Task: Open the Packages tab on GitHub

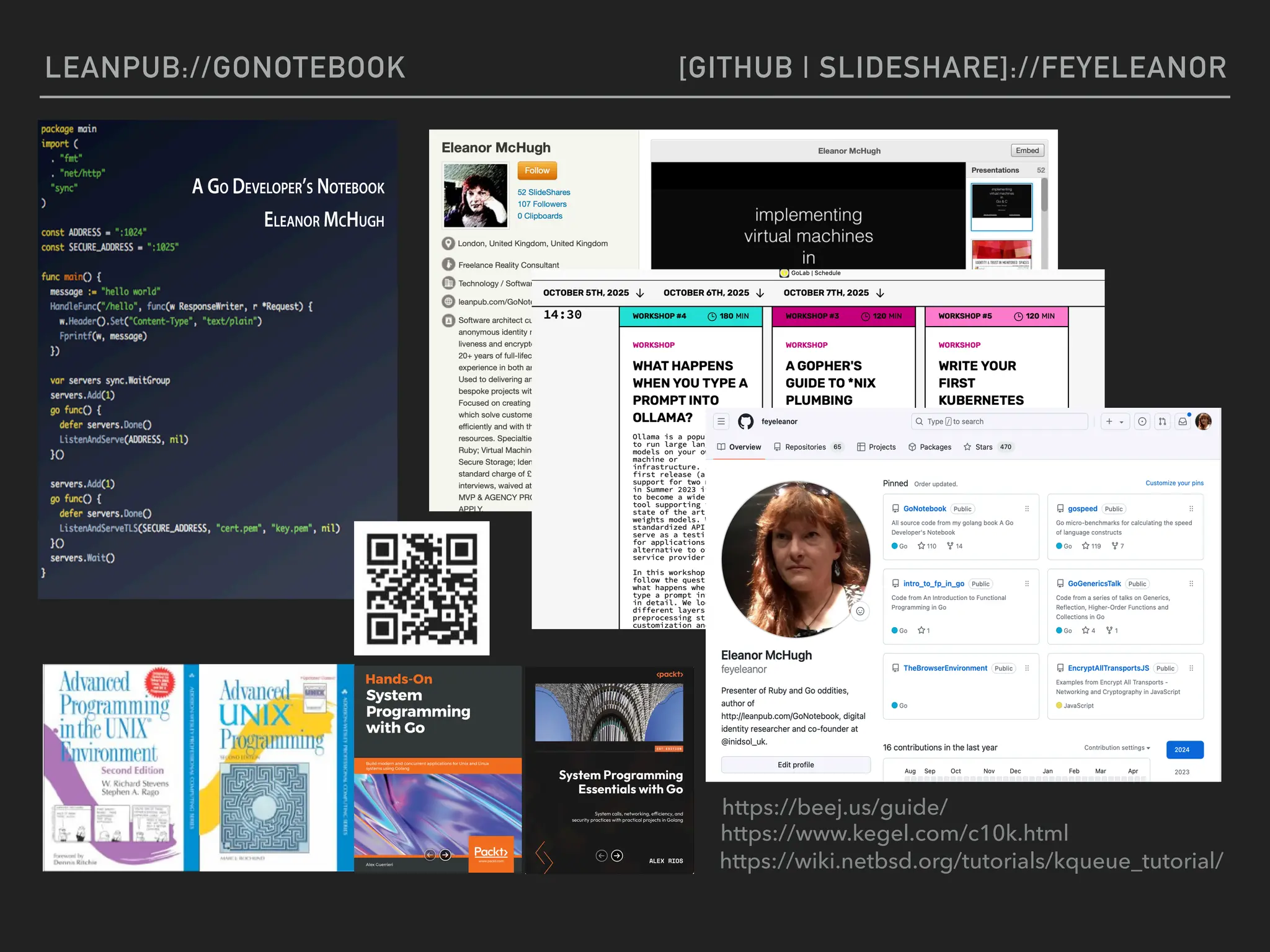Action: [x=930, y=447]
